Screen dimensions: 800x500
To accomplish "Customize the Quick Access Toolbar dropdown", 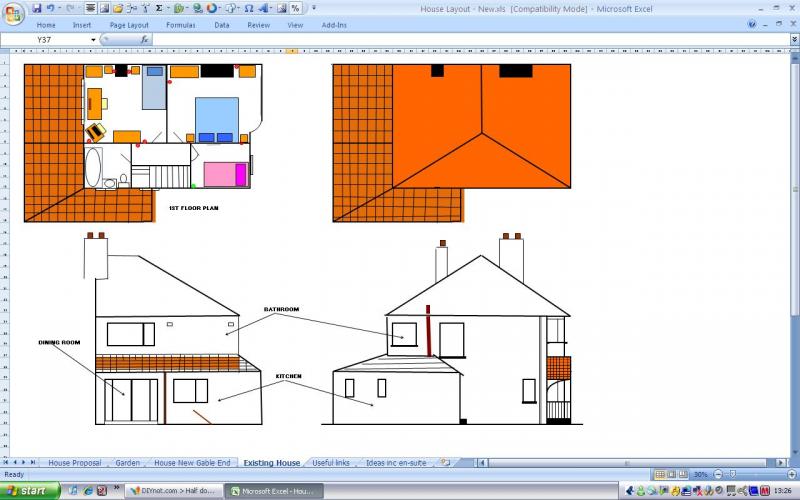I will point(313,8).
